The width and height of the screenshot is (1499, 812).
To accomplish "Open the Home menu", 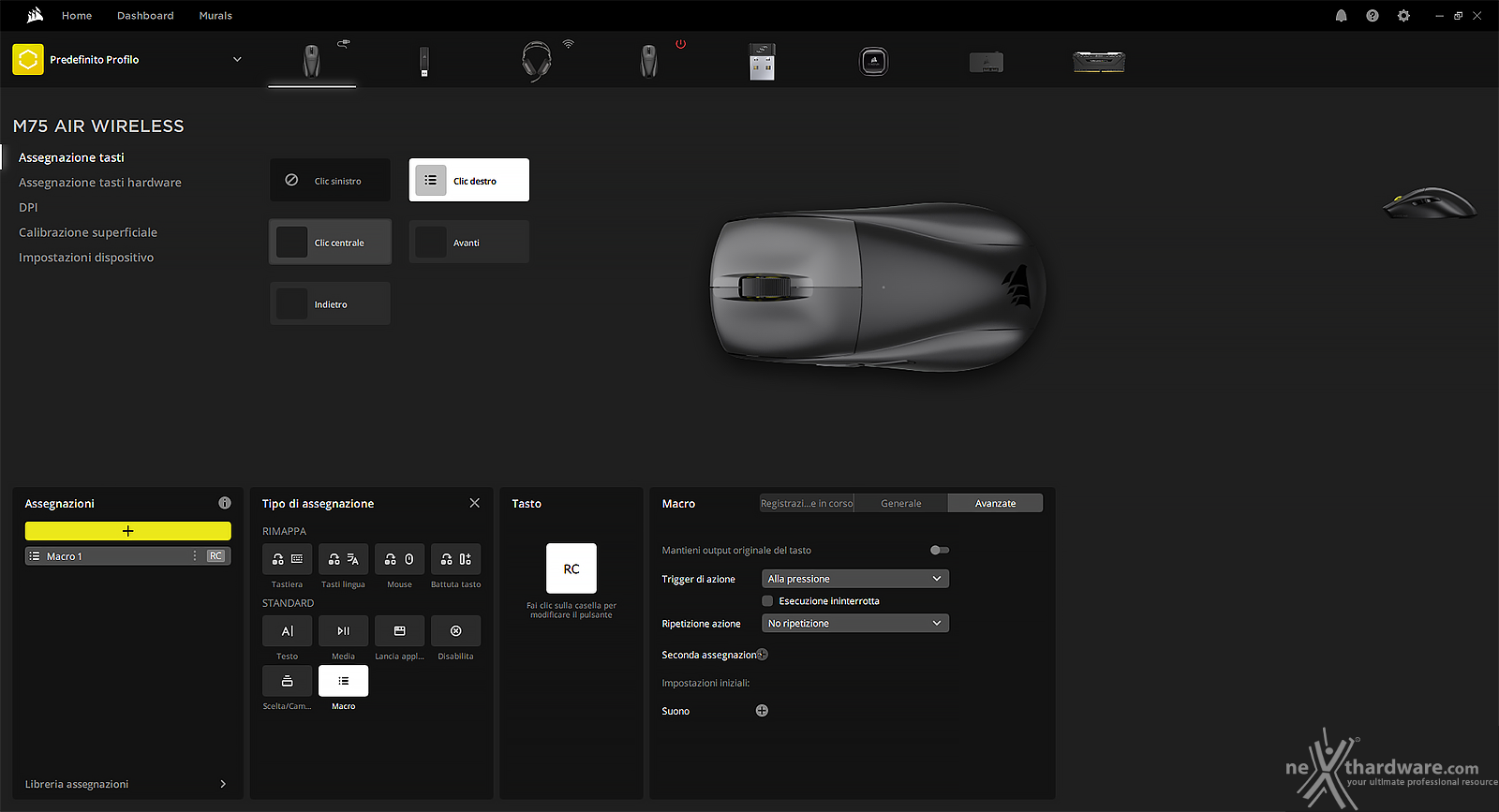I will point(77,16).
